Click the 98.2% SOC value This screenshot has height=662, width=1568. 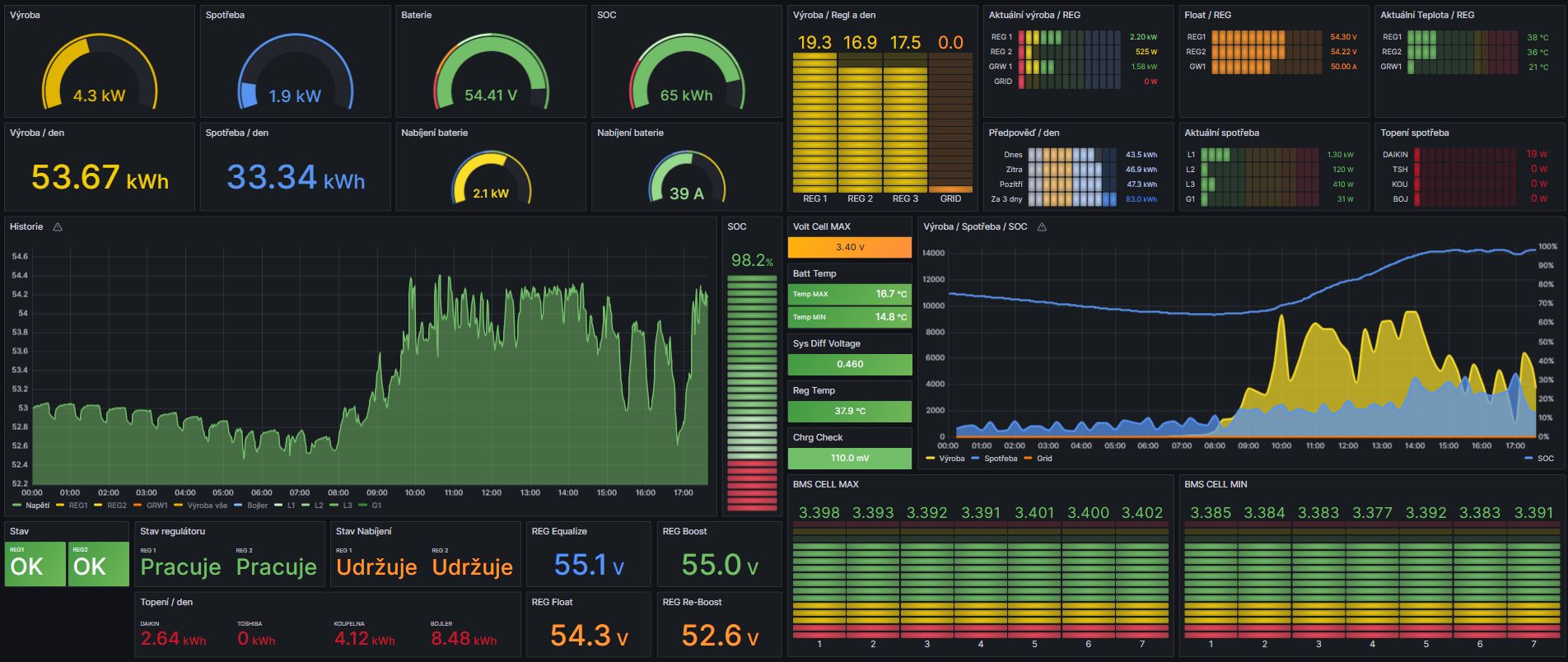tap(752, 260)
